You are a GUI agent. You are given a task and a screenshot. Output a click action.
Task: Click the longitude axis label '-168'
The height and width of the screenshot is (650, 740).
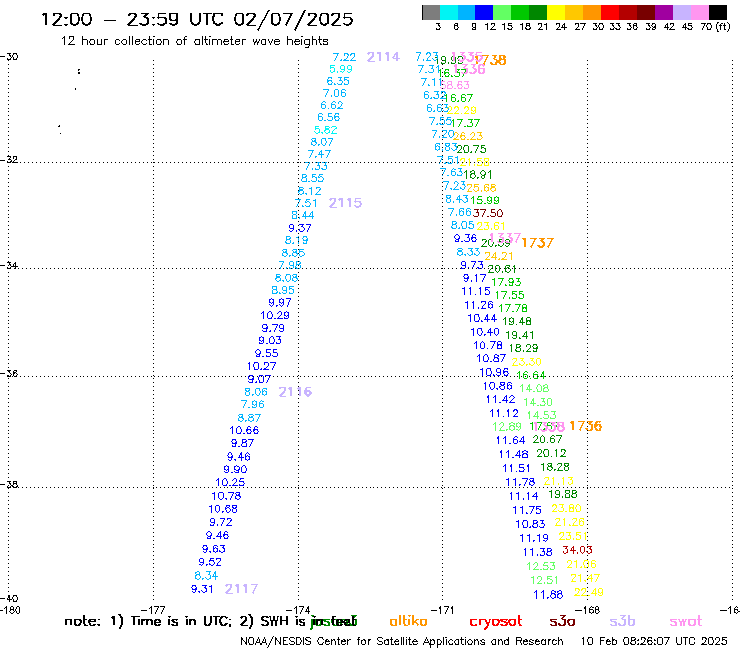click(x=588, y=610)
